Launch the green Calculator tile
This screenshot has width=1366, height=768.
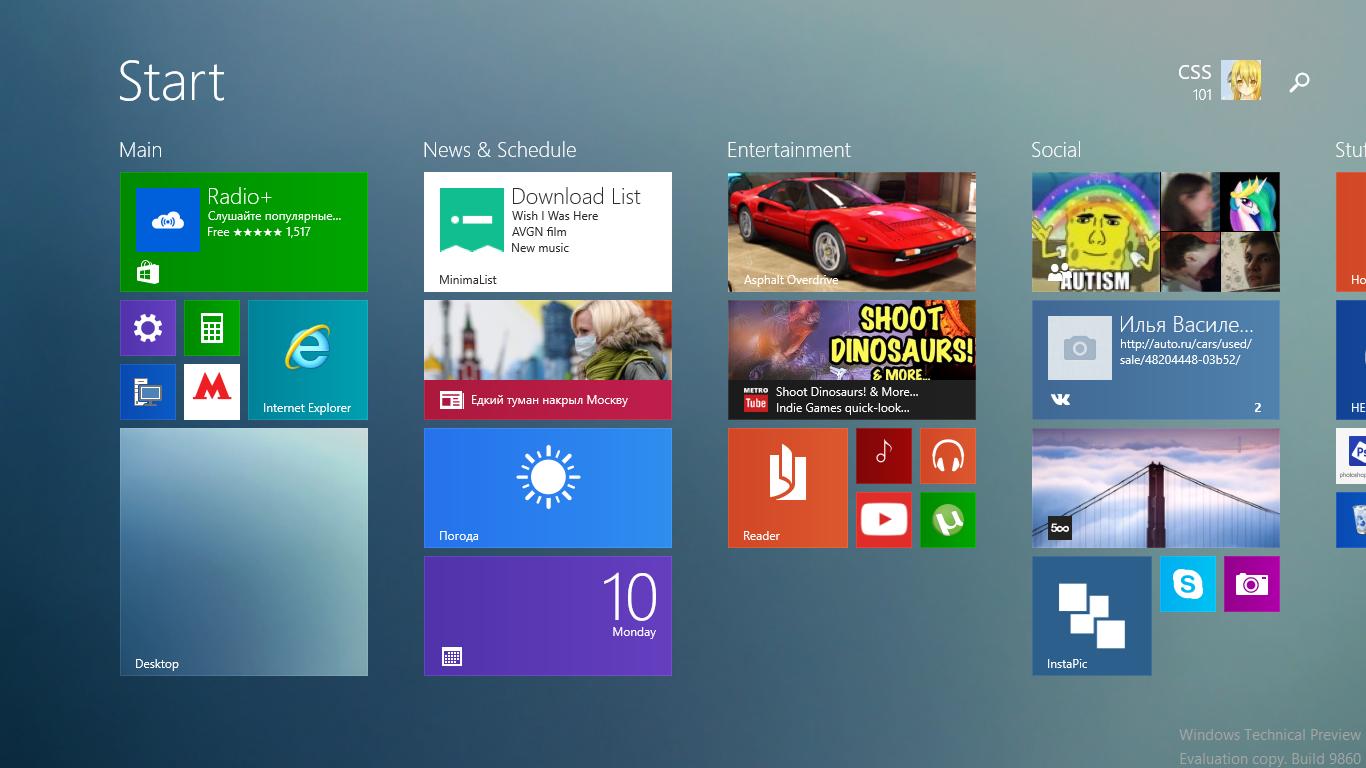coord(212,328)
